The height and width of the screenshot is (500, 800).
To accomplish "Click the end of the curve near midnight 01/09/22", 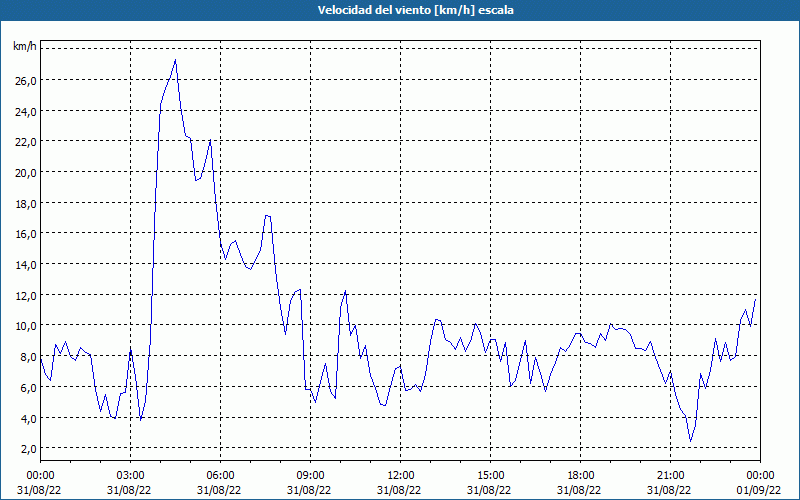I will pos(755,300).
